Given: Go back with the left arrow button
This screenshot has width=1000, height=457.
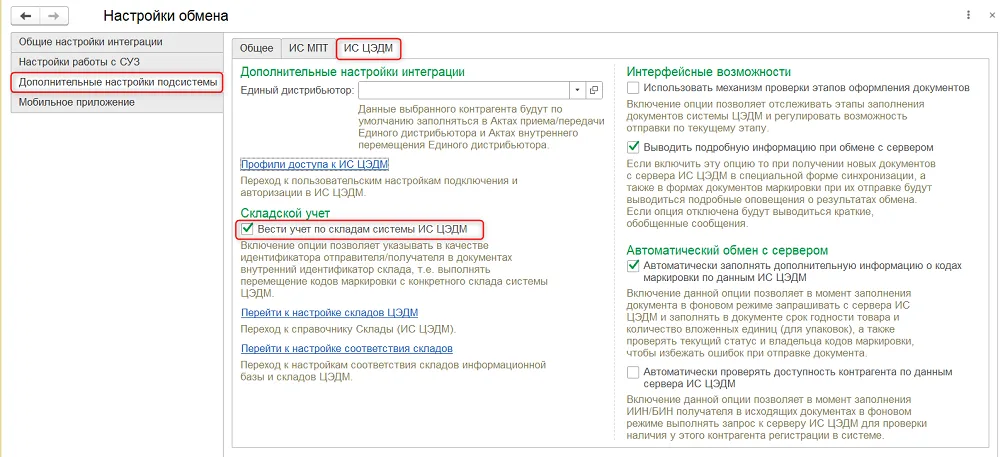Looking at the screenshot, I should click(x=26, y=15).
